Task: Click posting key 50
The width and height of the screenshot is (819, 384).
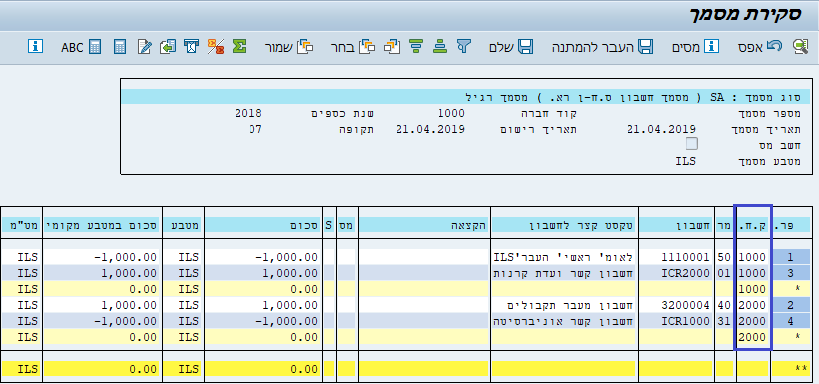Action: coord(724,257)
